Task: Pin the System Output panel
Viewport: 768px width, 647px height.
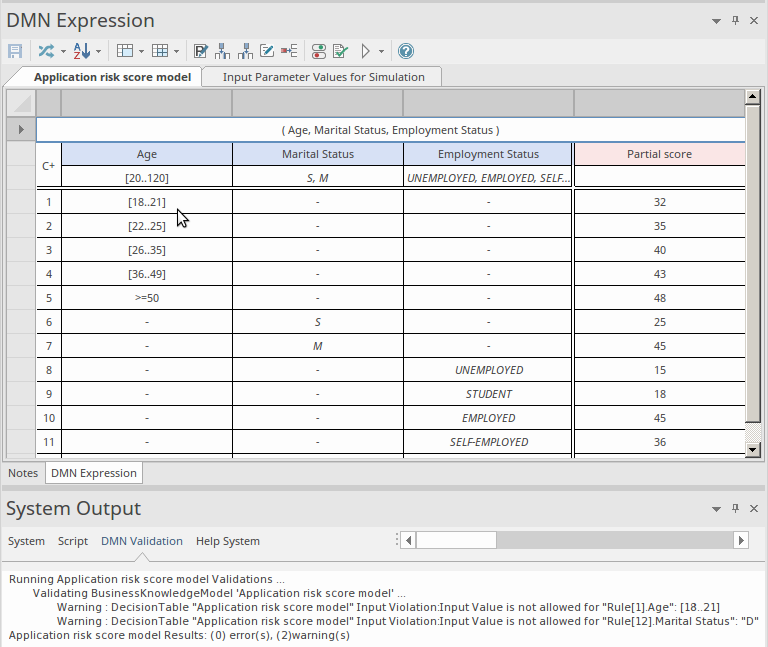Action: (735, 509)
